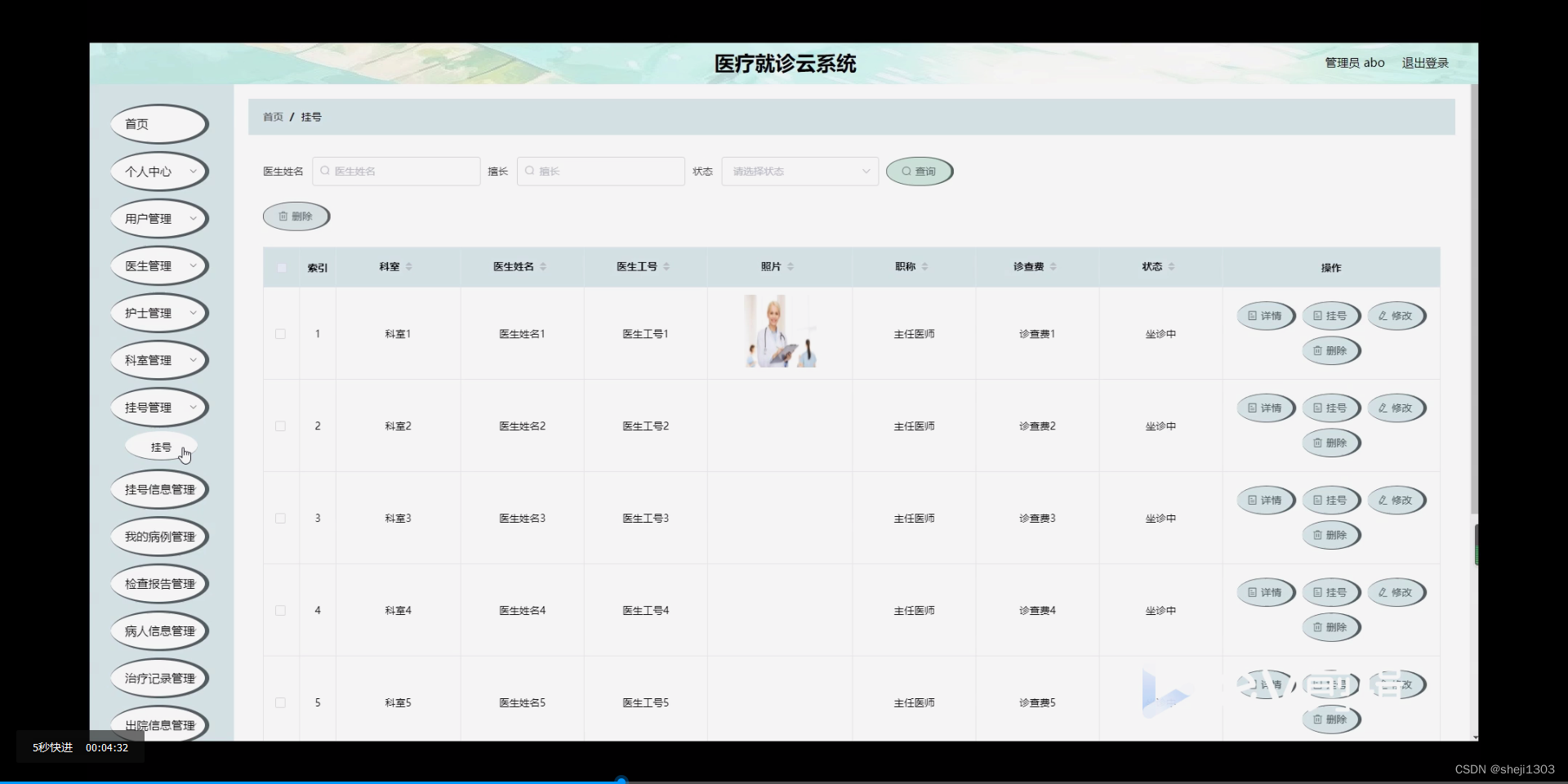Sort the table by 科室 column
Image resolution: width=1568 pixels, height=784 pixels.
coord(394,266)
